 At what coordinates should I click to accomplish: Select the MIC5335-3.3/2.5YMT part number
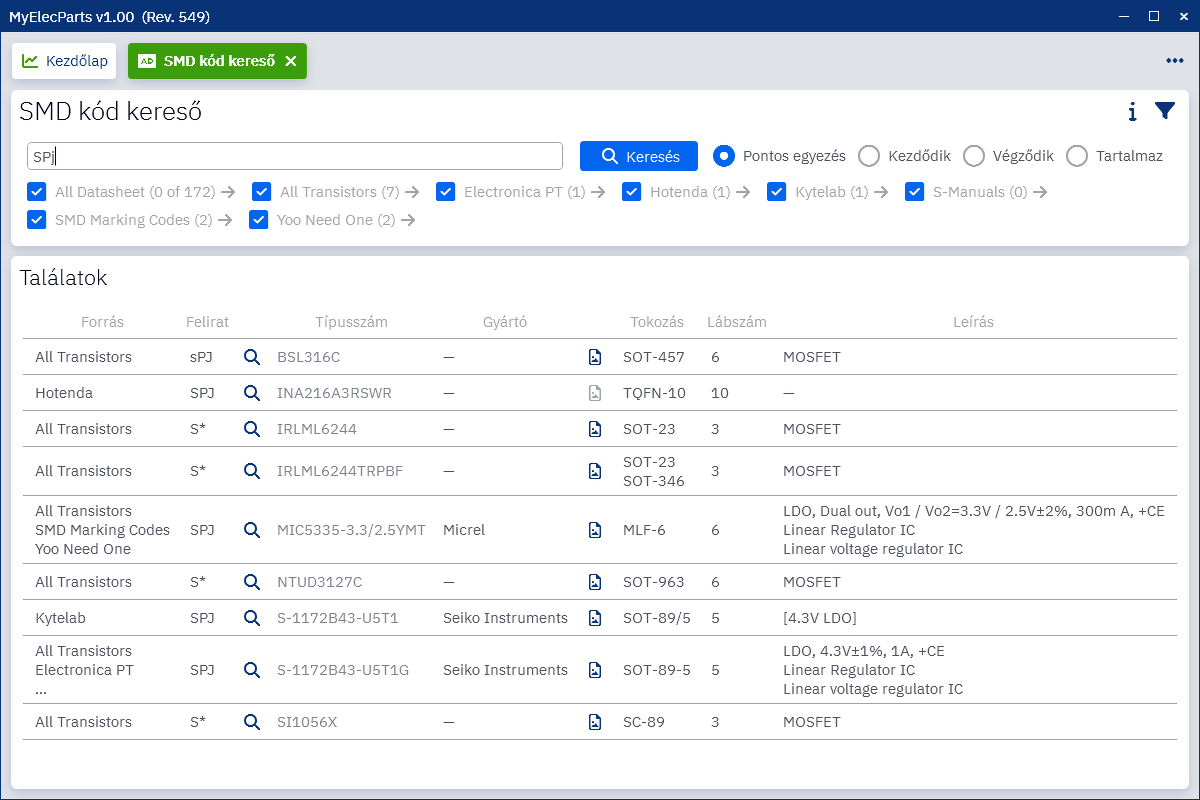pos(351,530)
